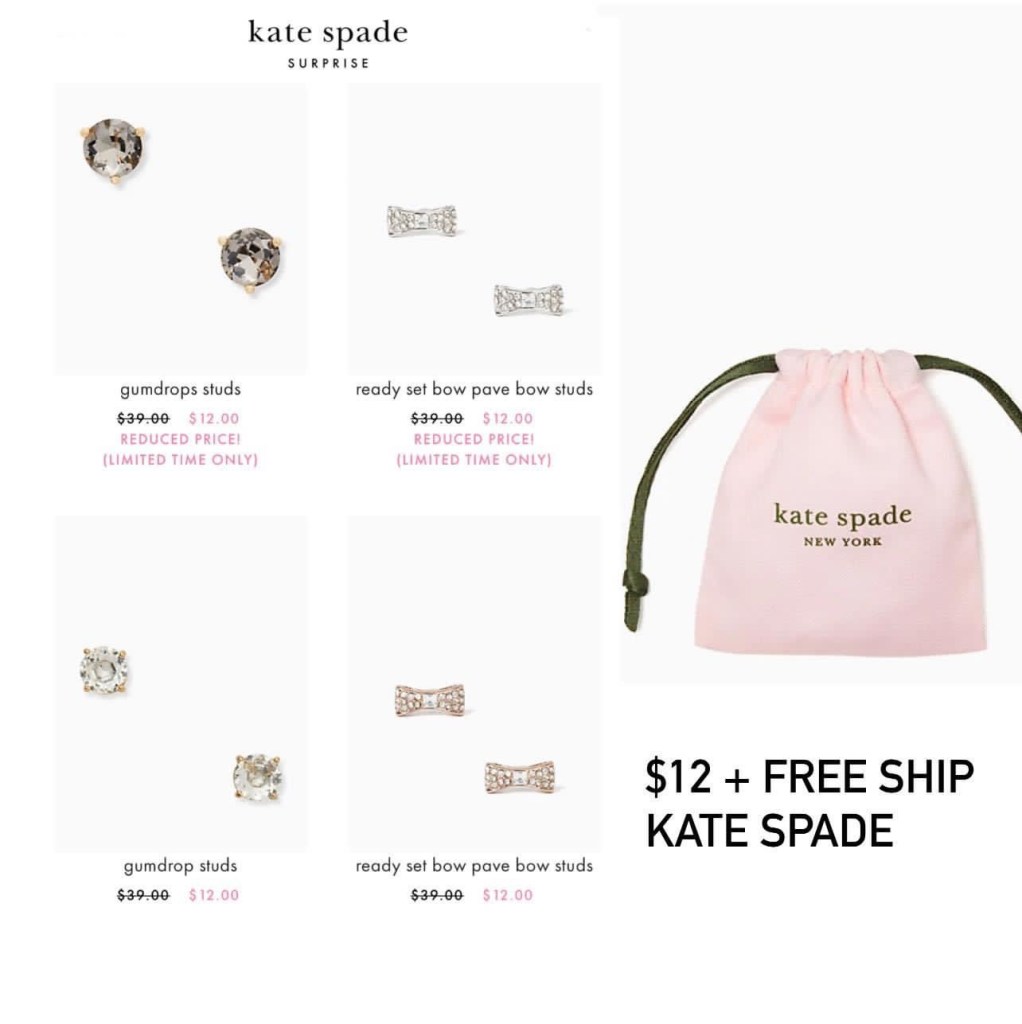Click the $12.00 sale price under gumdrops studs
Viewport: 1022px width, 1024px height.
[214, 419]
